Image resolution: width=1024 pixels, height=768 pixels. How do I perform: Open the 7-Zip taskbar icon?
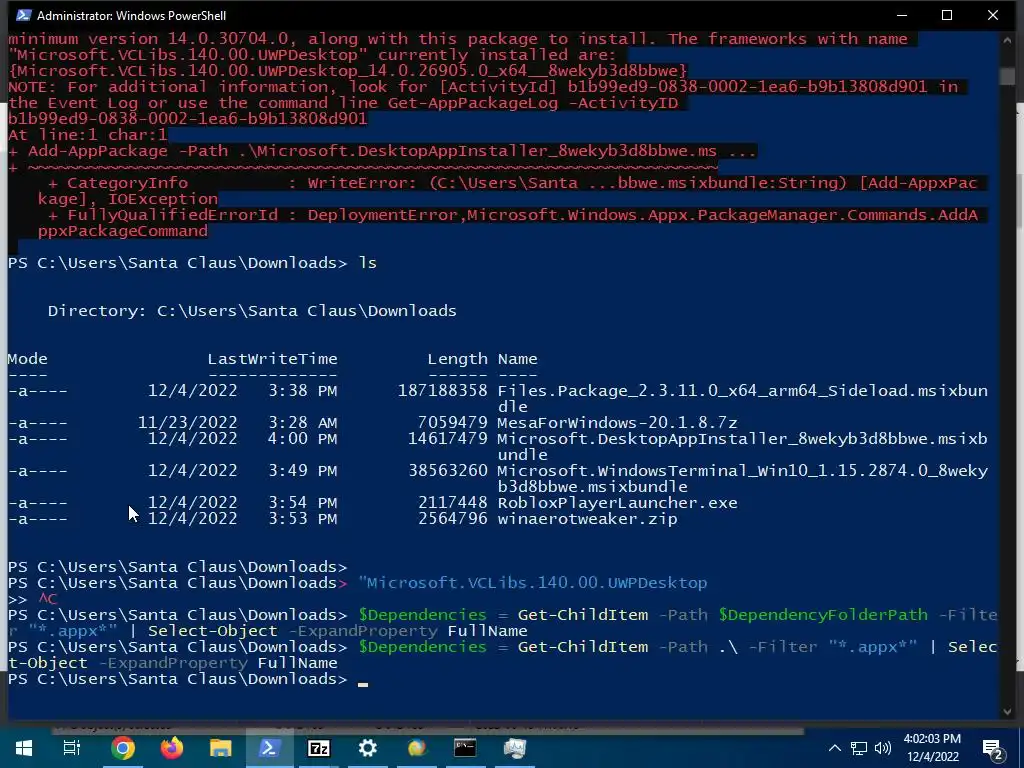319,748
